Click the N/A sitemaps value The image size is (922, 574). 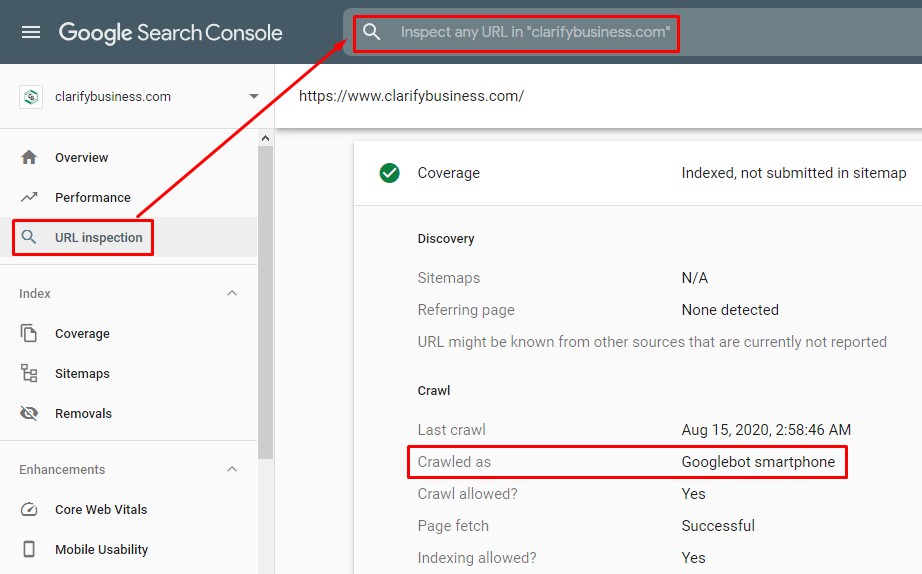[x=694, y=278]
